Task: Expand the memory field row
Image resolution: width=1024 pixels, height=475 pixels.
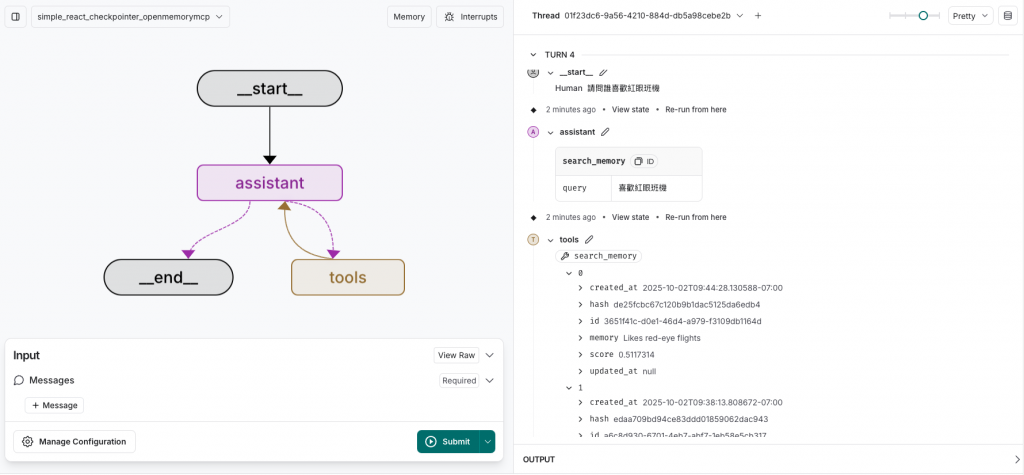Action: tap(580, 338)
